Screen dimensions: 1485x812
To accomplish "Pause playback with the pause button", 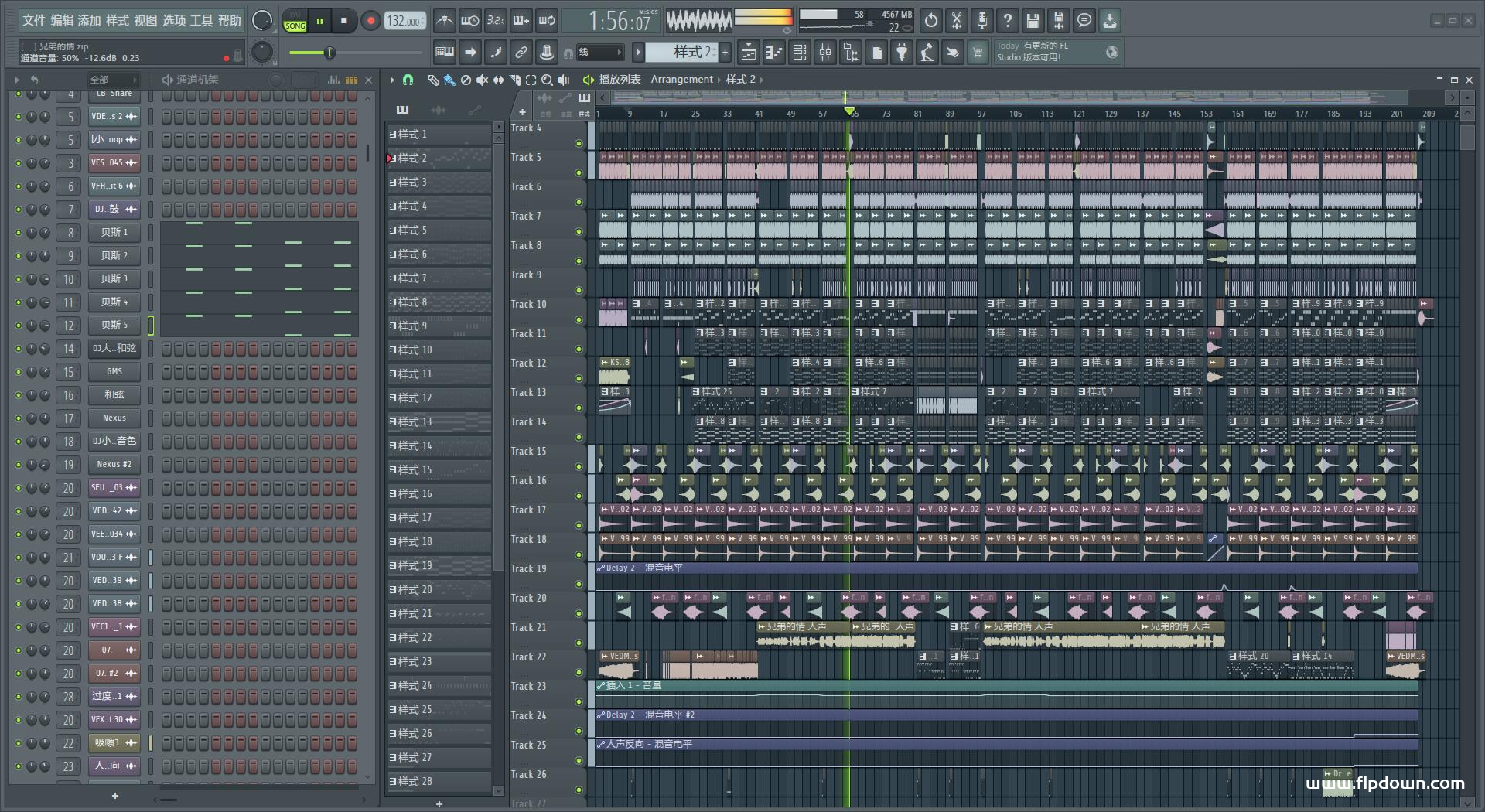I will [x=319, y=21].
